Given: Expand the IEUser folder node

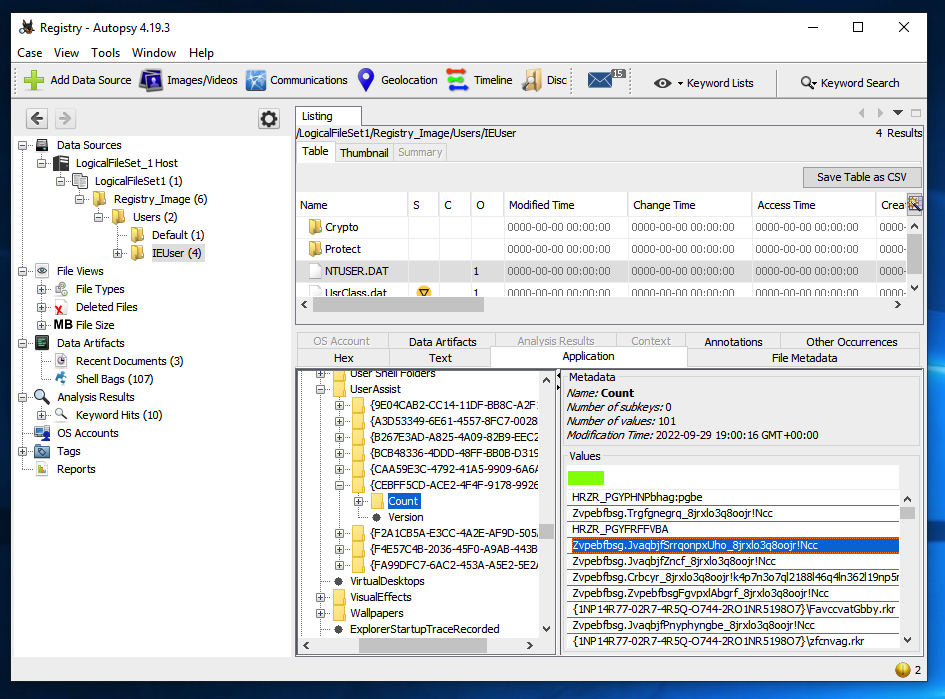Looking at the screenshot, I should 119,253.
